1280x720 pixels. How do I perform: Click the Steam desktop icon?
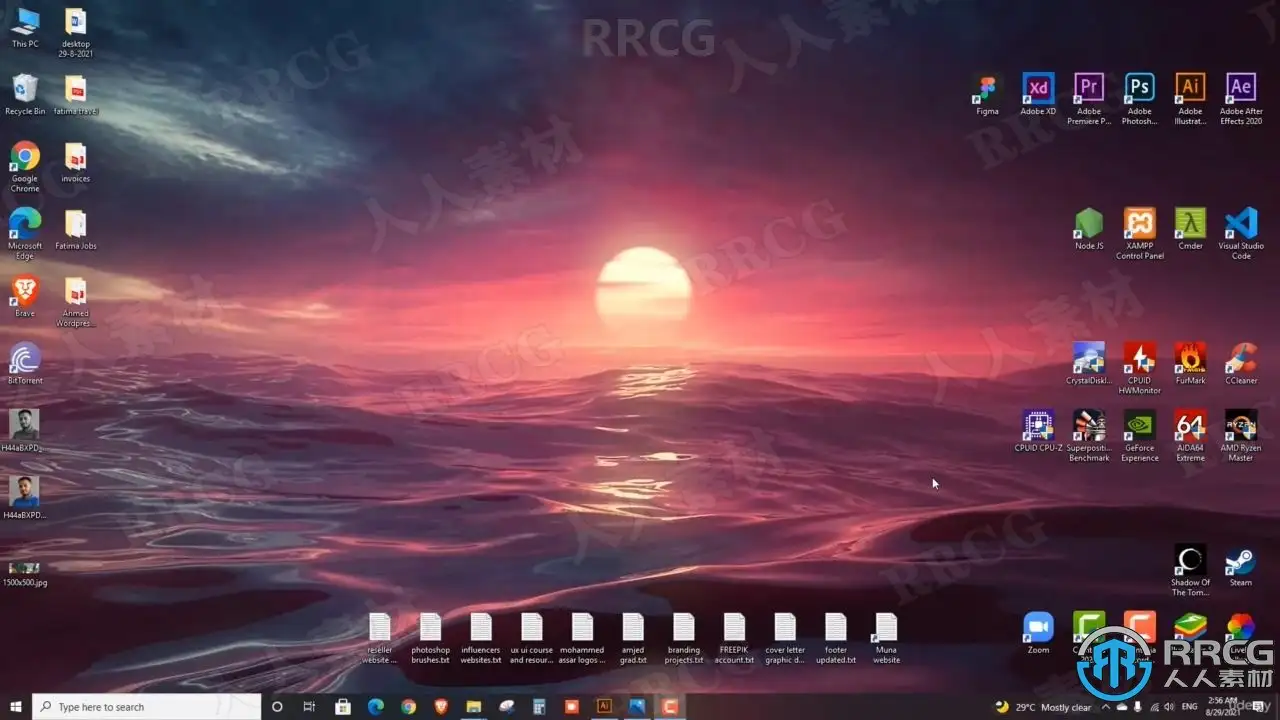pyautogui.click(x=1241, y=566)
